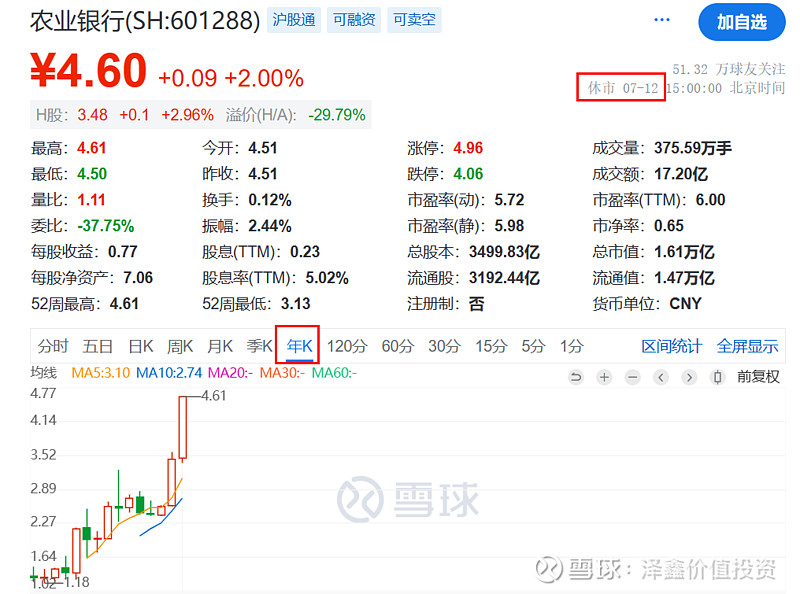Click the 委比 value -37.75%
This screenshot has height=594, width=800.
106,226
